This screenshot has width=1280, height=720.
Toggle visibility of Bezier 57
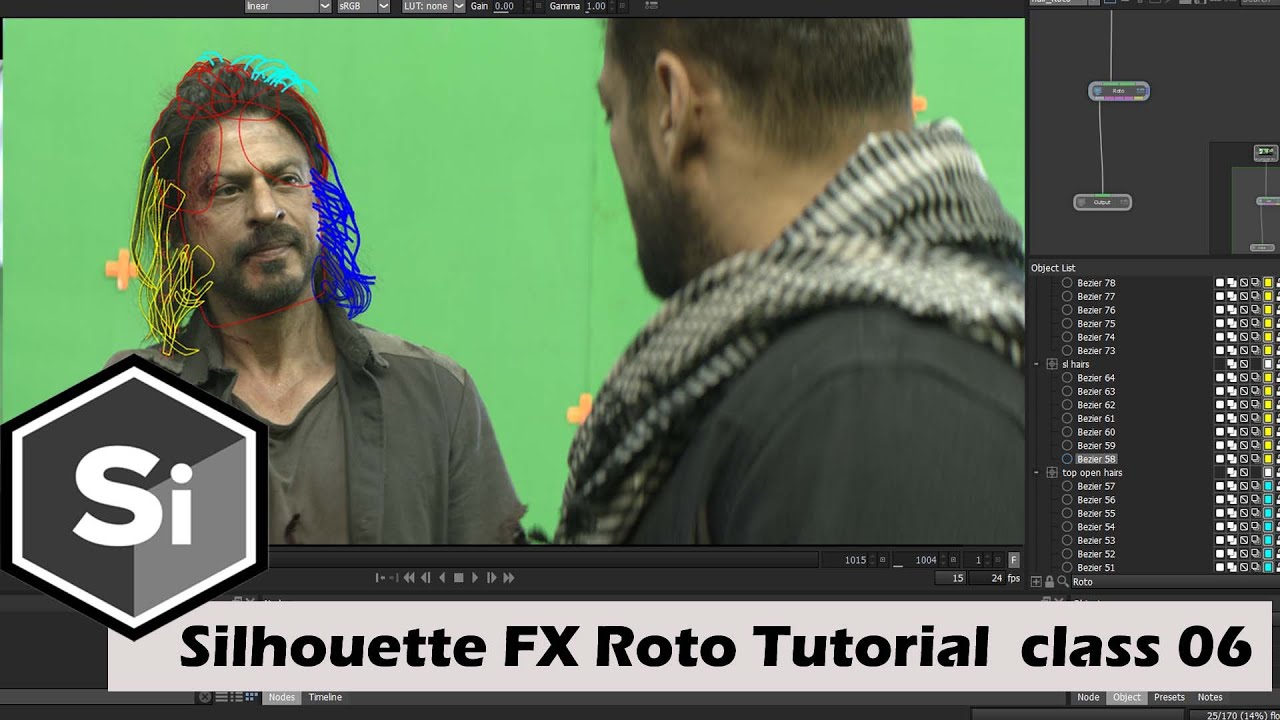click(x=1220, y=486)
